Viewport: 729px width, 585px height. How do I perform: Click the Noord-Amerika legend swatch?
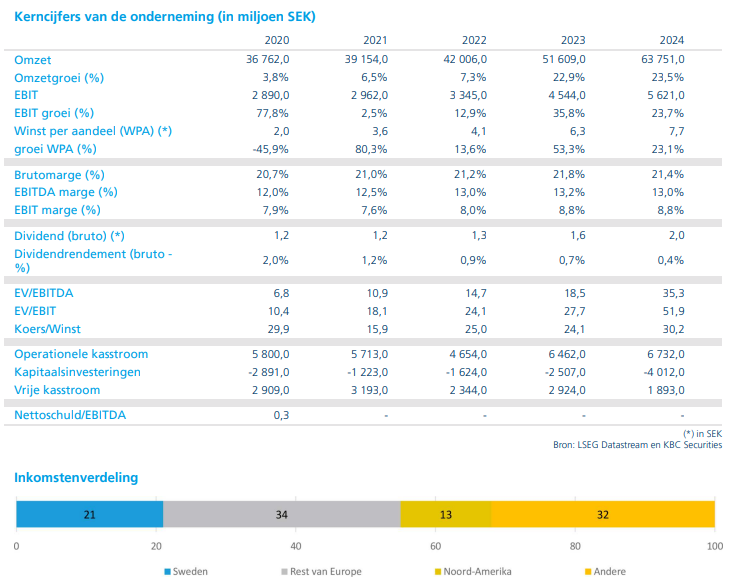coord(435,572)
